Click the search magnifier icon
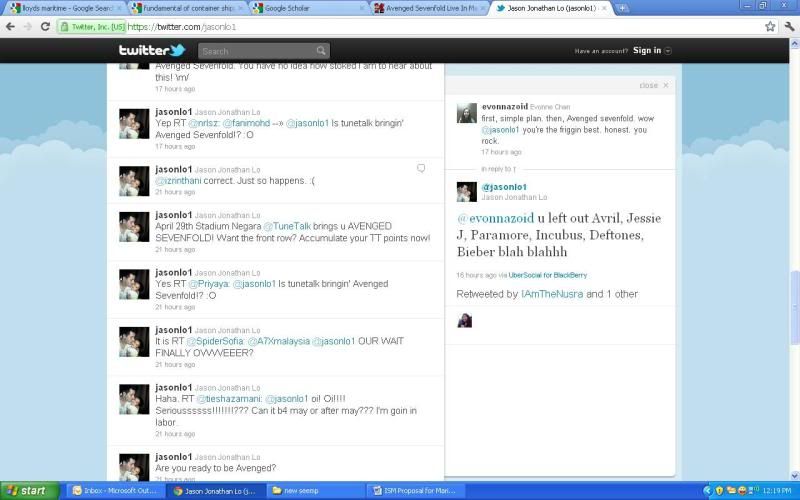 [x=321, y=51]
